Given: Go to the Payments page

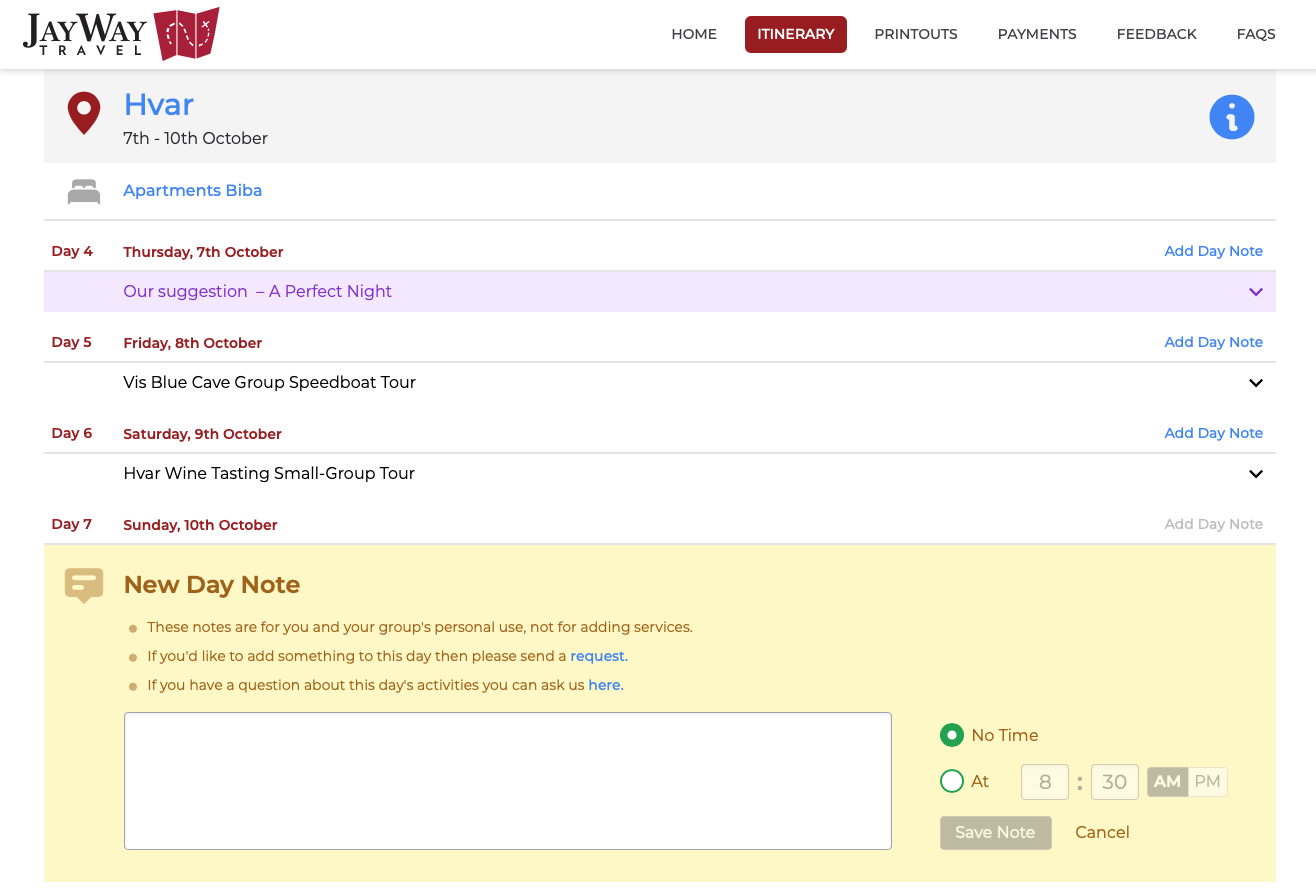Looking at the screenshot, I should click(x=1037, y=34).
